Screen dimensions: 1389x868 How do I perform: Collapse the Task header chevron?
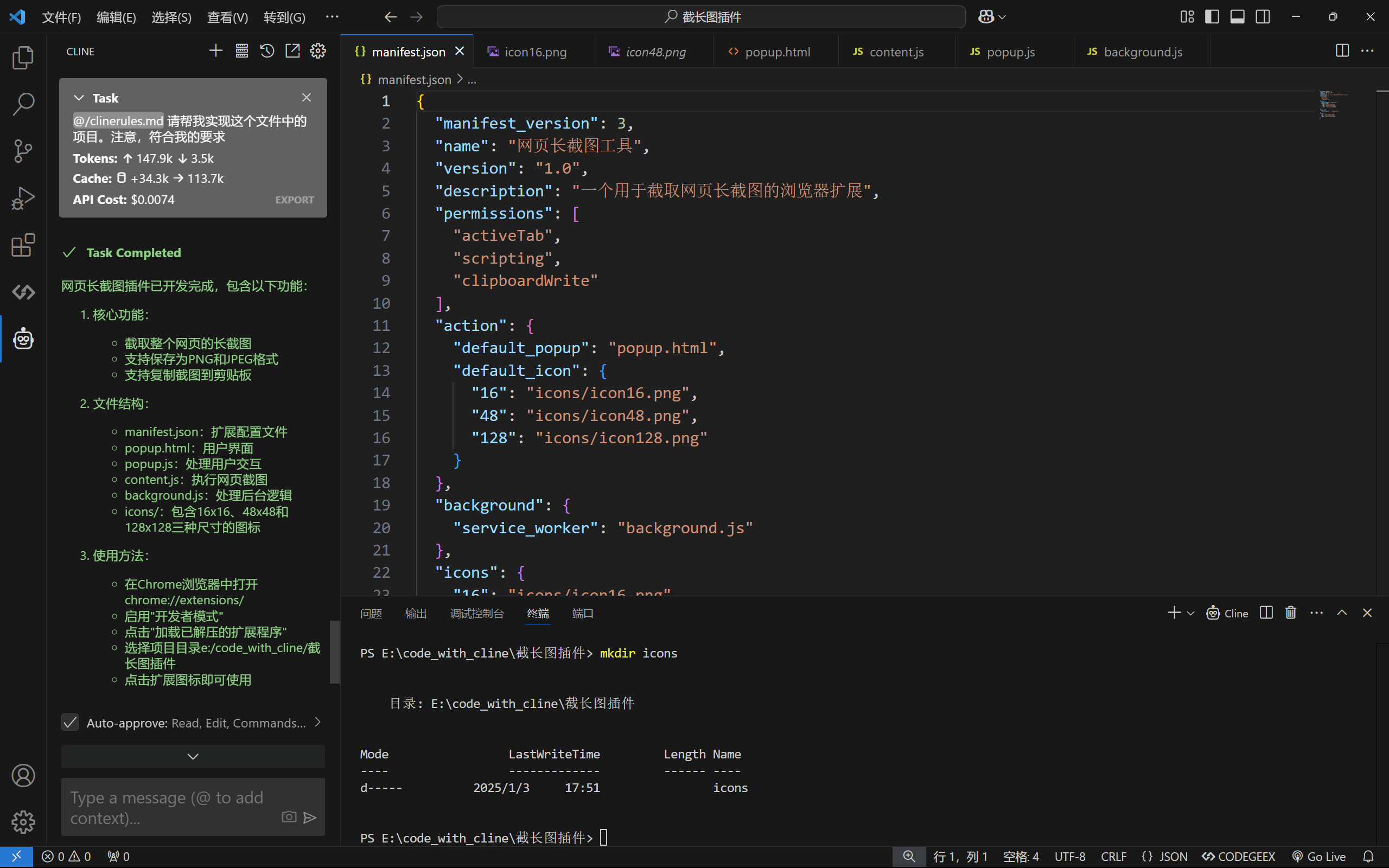79,98
